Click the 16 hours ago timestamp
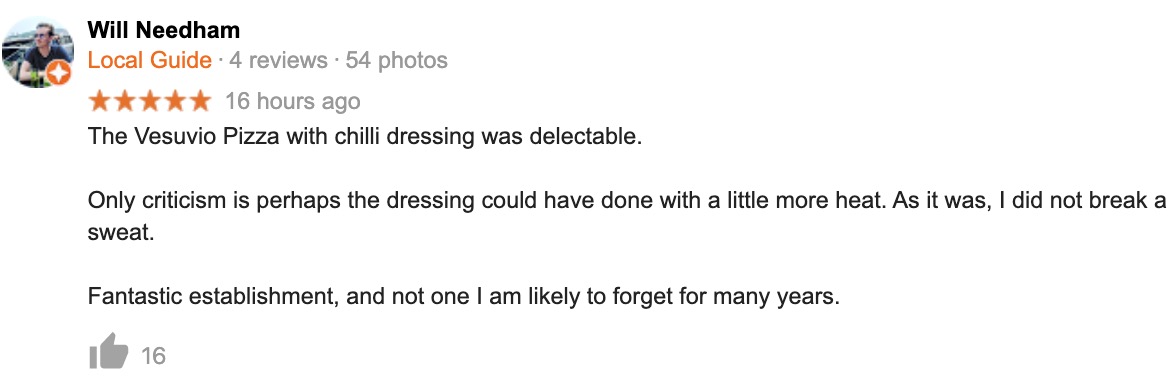1176x382 pixels. tap(292, 101)
